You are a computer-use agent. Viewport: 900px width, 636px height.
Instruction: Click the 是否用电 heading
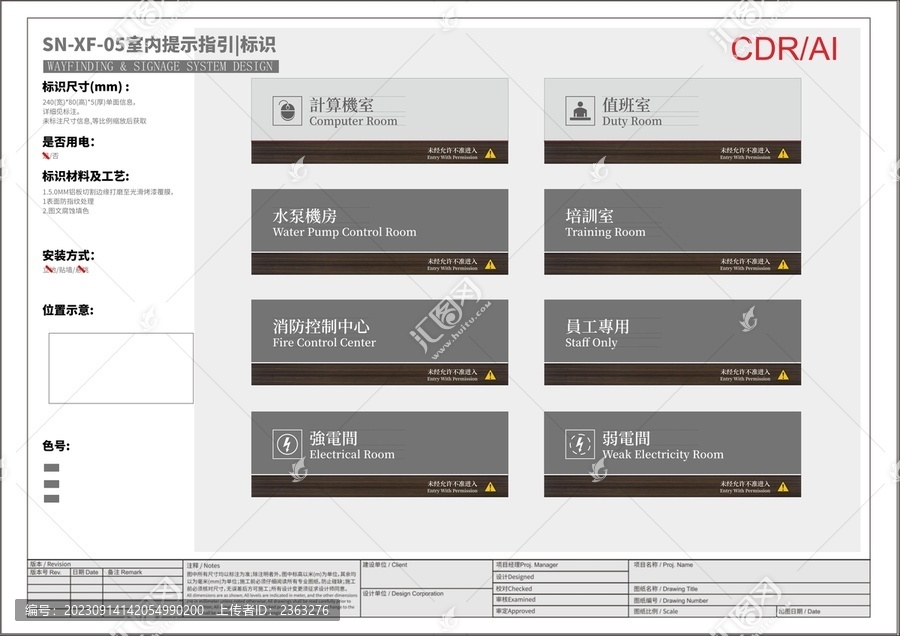[68, 142]
